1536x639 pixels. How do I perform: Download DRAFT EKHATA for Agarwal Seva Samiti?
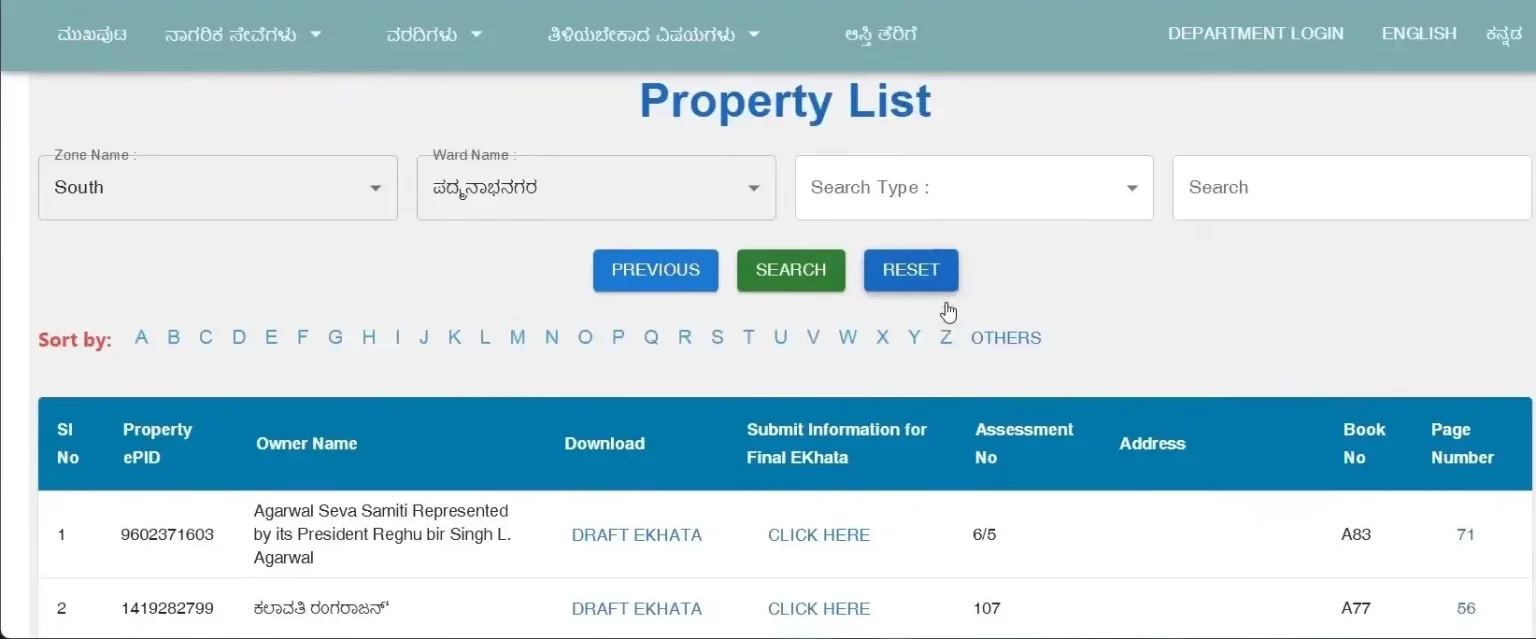[637, 535]
